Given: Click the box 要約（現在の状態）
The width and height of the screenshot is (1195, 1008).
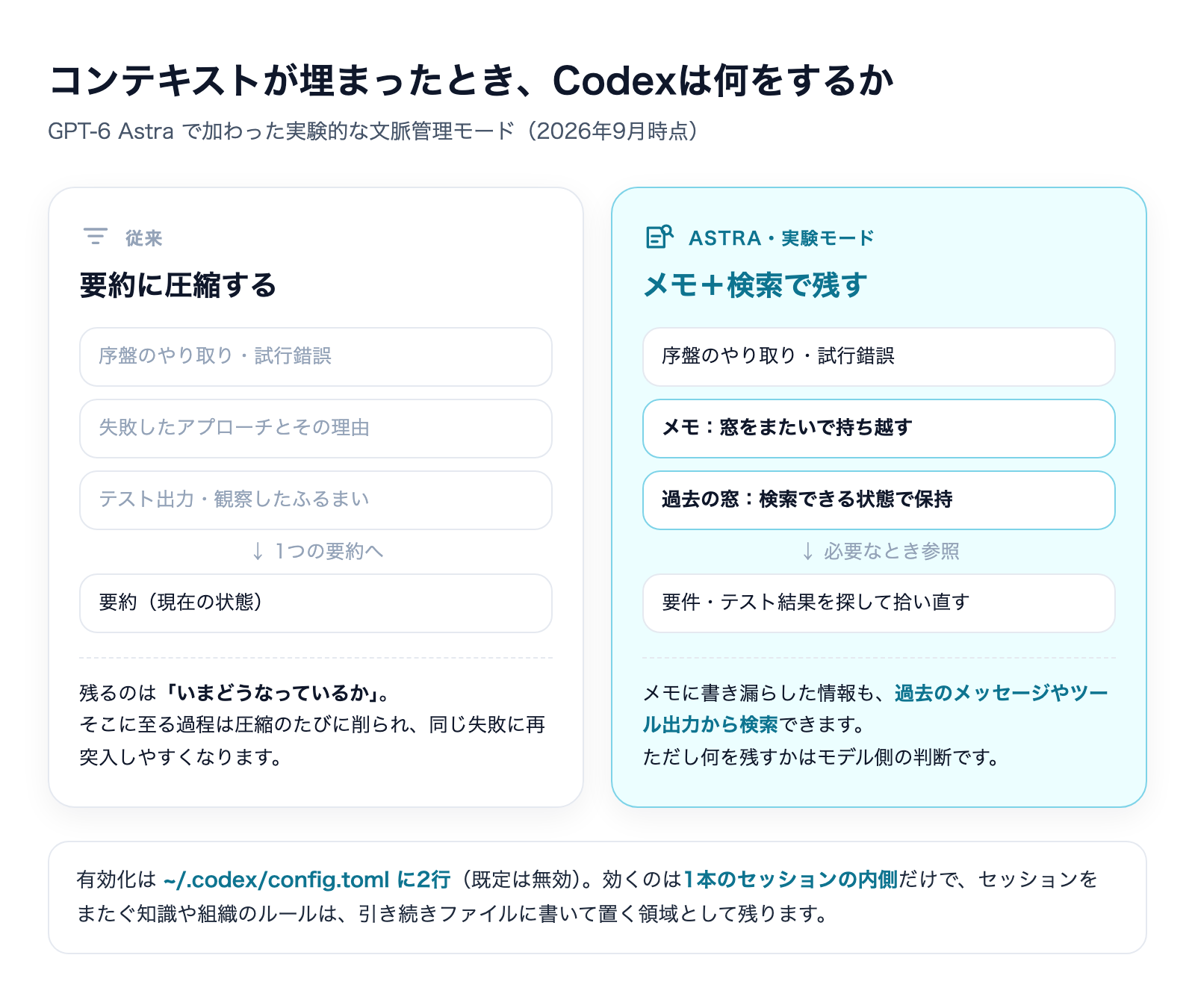Looking at the screenshot, I should click(316, 603).
